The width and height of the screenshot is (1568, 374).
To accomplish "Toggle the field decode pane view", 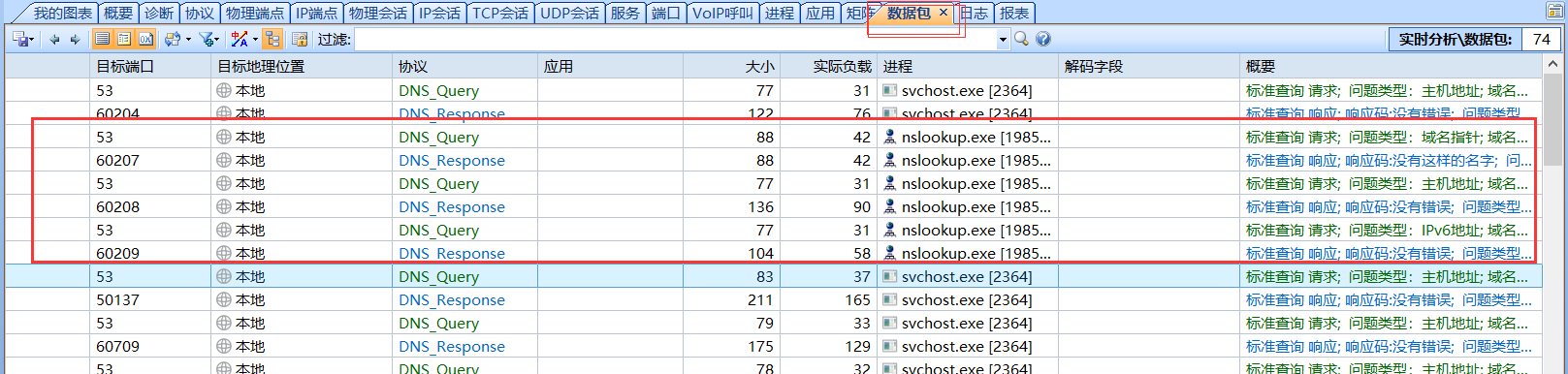I will click(x=124, y=39).
